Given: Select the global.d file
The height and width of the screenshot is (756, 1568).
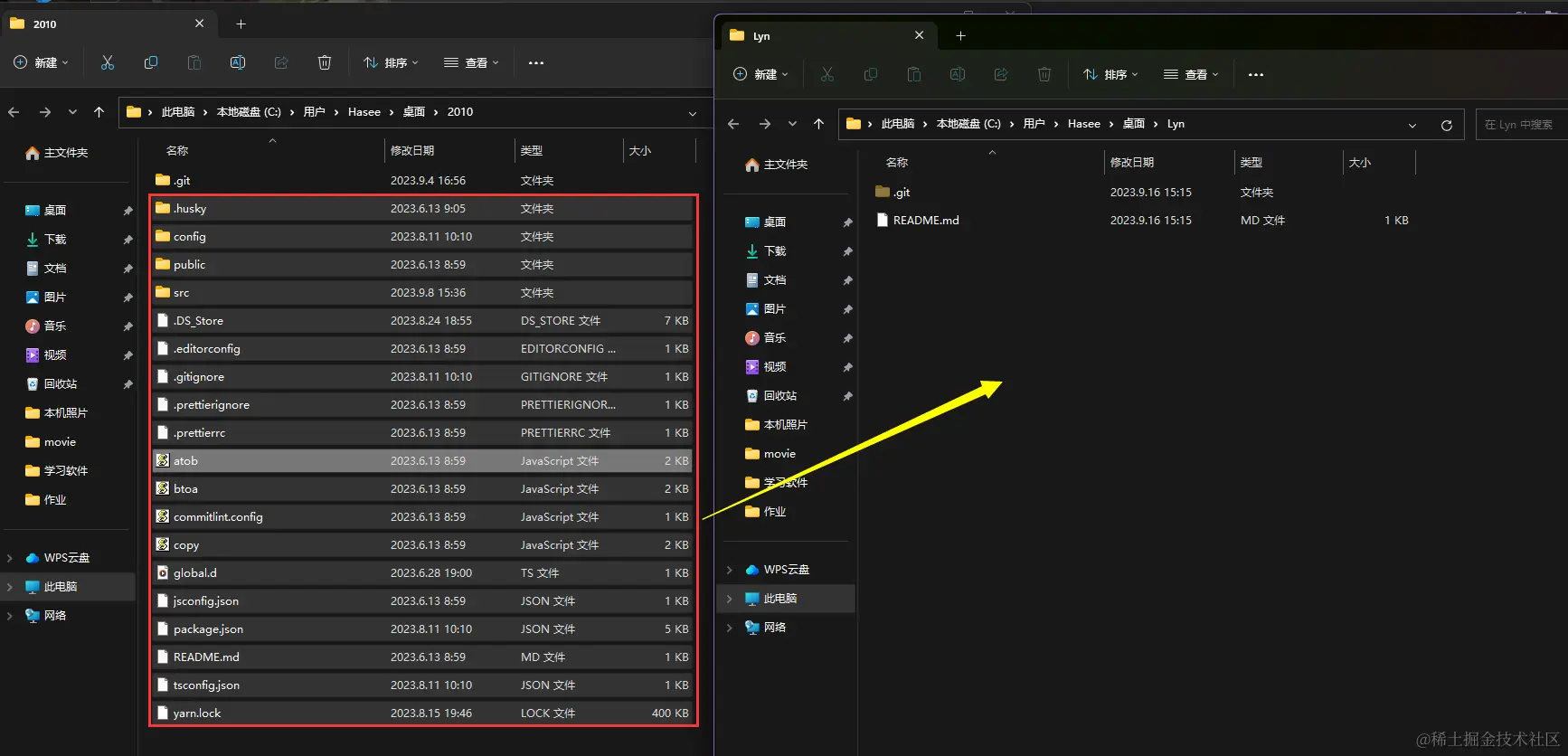Looking at the screenshot, I should [422, 573].
